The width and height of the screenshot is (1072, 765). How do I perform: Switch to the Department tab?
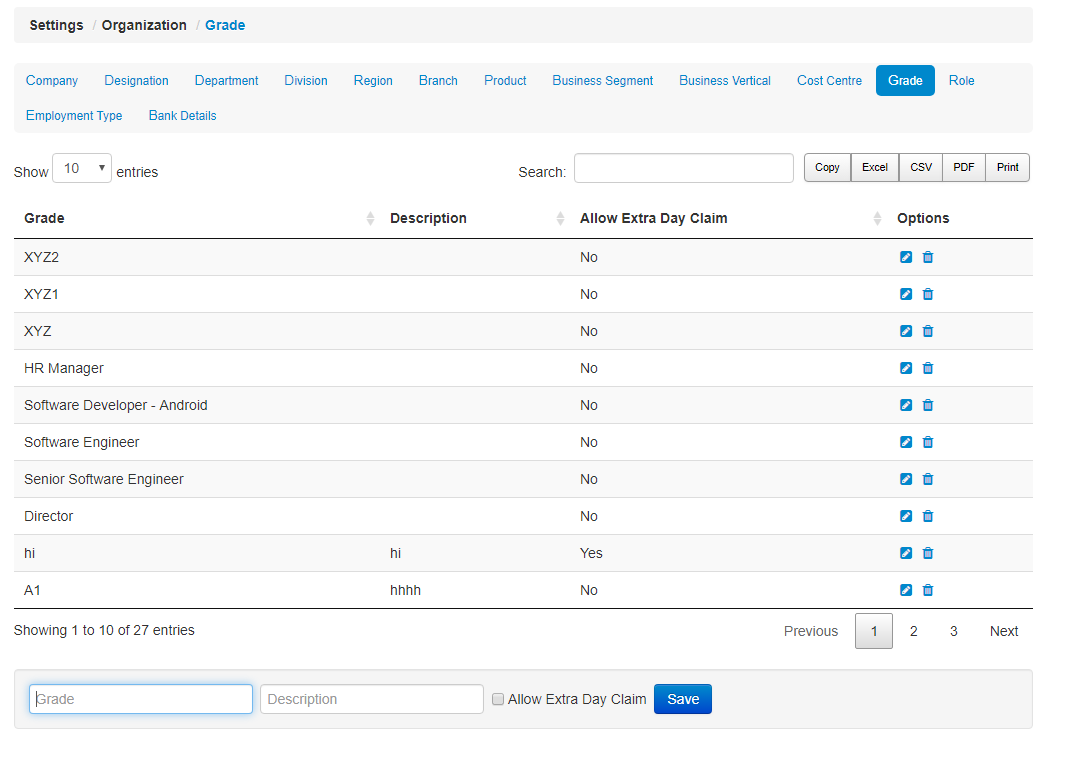[x=226, y=81]
